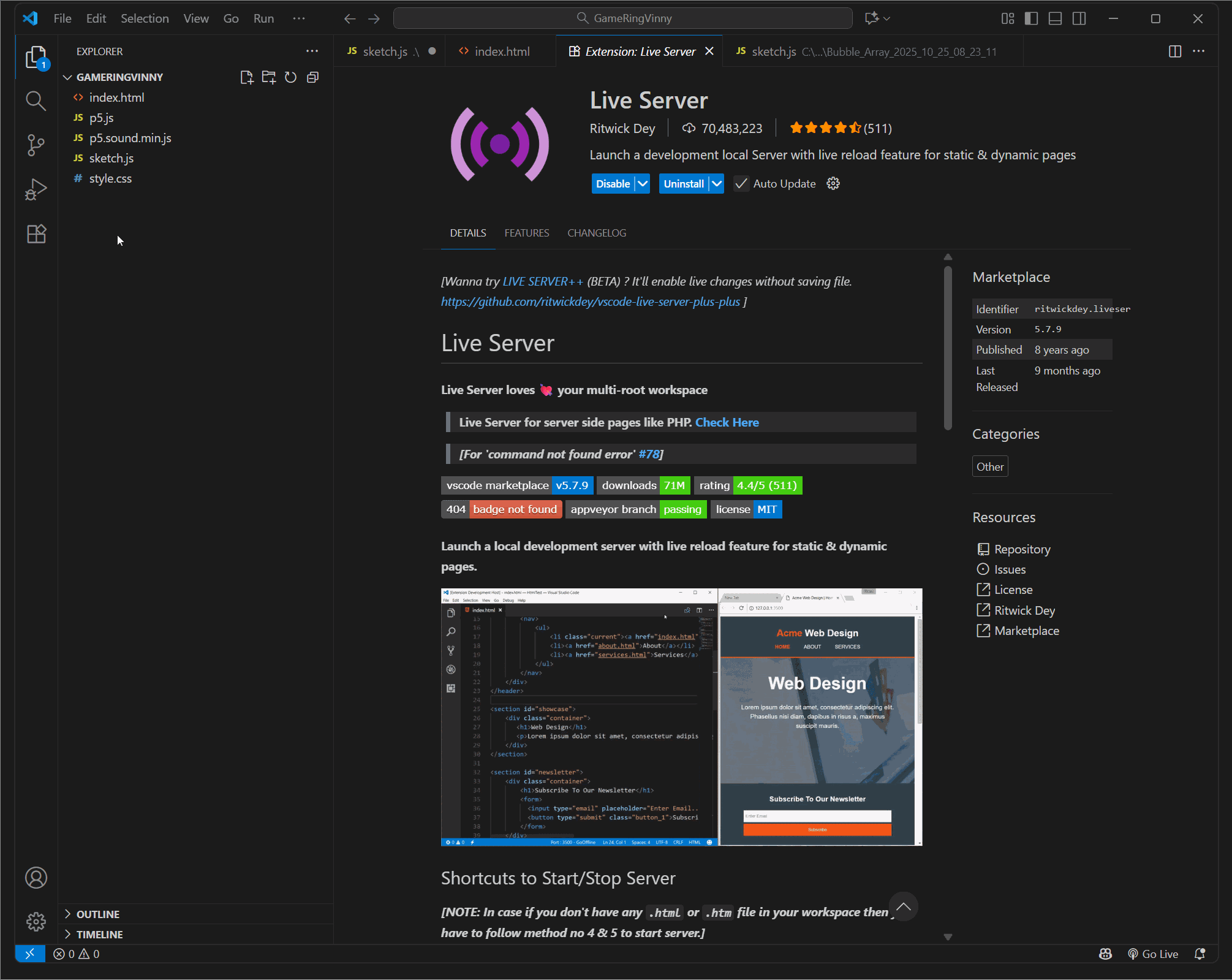Create a New File in the Explorer

tap(247, 77)
